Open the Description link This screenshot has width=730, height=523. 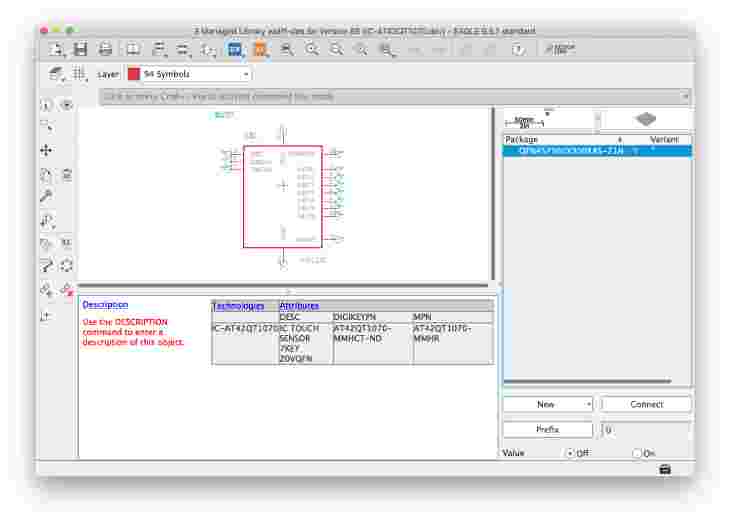coord(105,305)
